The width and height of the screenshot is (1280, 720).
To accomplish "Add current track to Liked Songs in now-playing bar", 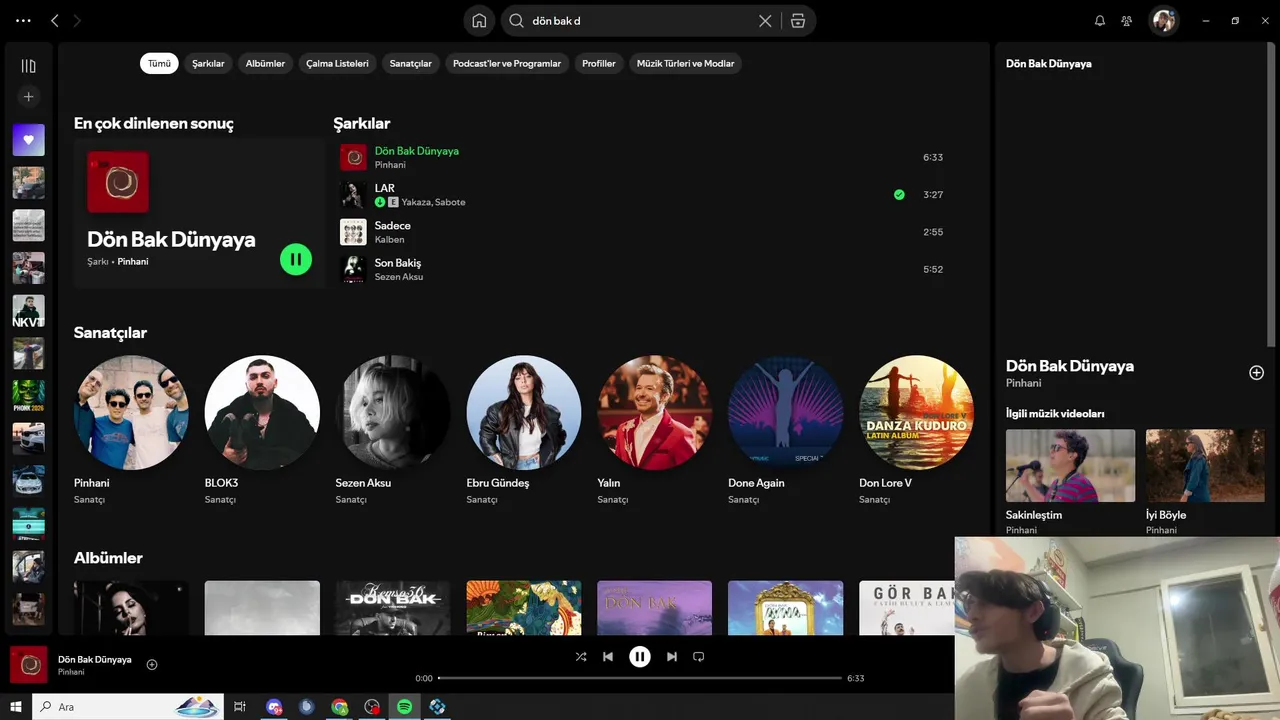I will (x=152, y=664).
